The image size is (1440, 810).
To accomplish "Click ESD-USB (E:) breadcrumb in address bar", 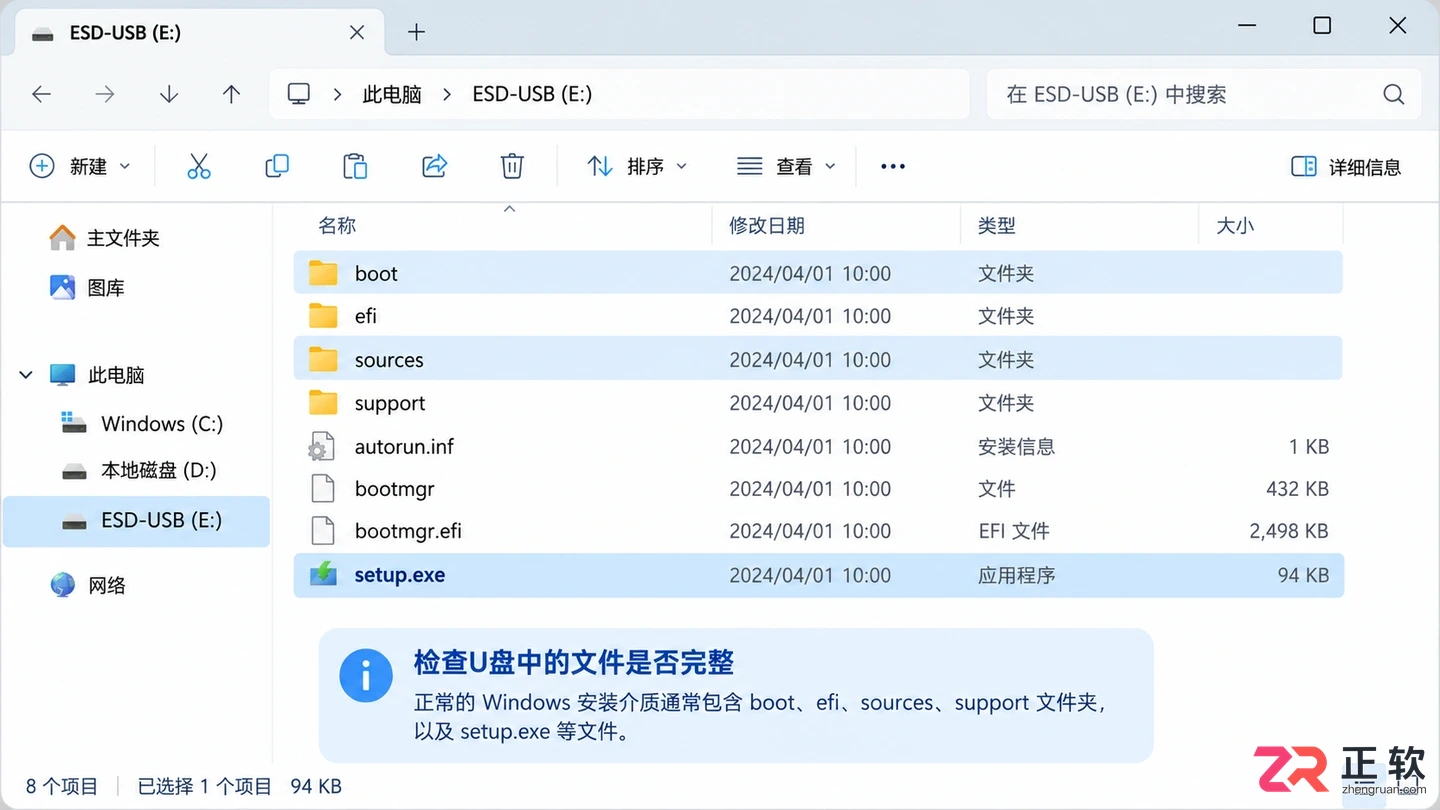I will point(532,94).
